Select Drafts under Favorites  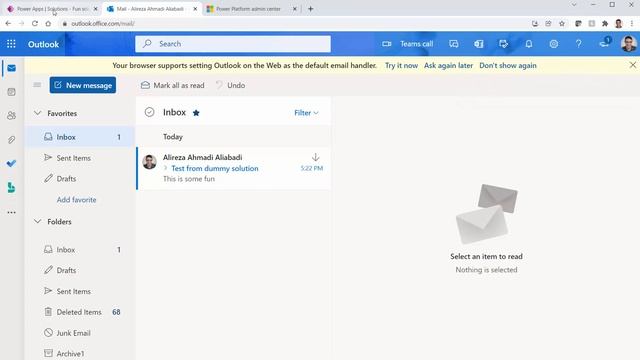point(80,179)
